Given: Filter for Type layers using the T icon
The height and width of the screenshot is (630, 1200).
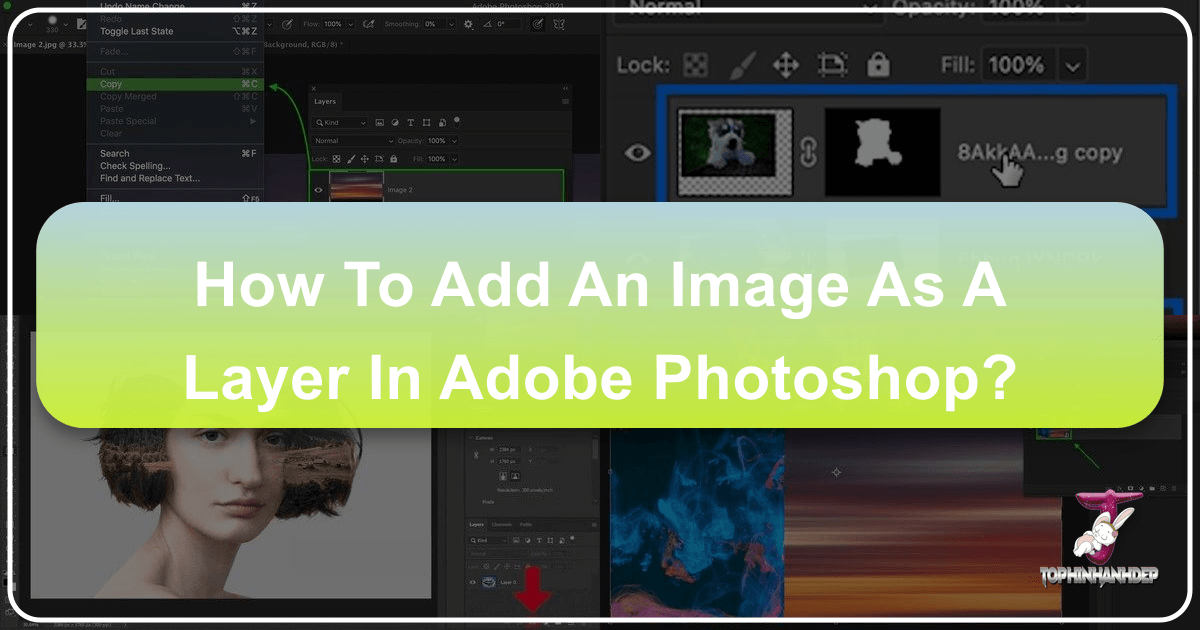Looking at the screenshot, I should point(411,123).
